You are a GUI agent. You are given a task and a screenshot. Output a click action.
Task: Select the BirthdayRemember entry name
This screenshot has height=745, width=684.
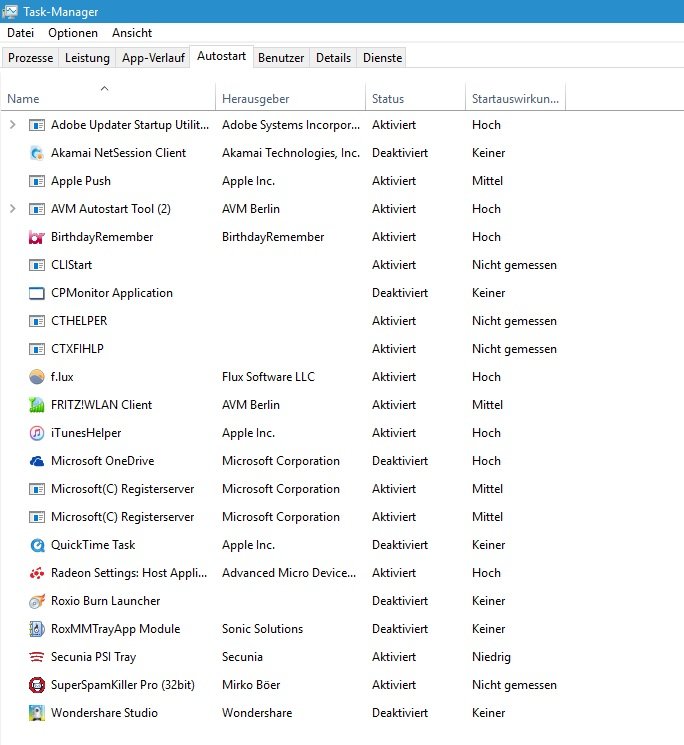click(102, 237)
